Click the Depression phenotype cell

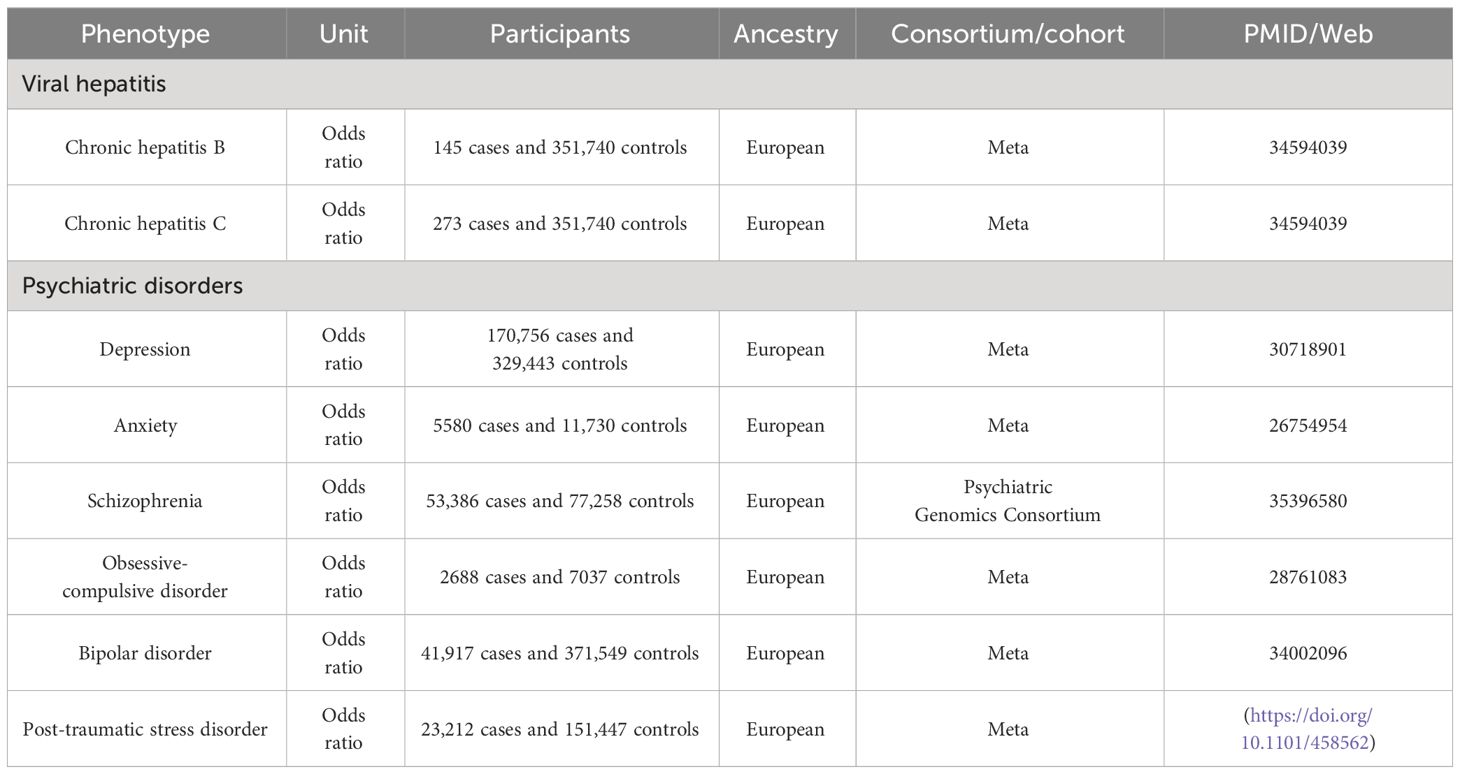click(146, 349)
